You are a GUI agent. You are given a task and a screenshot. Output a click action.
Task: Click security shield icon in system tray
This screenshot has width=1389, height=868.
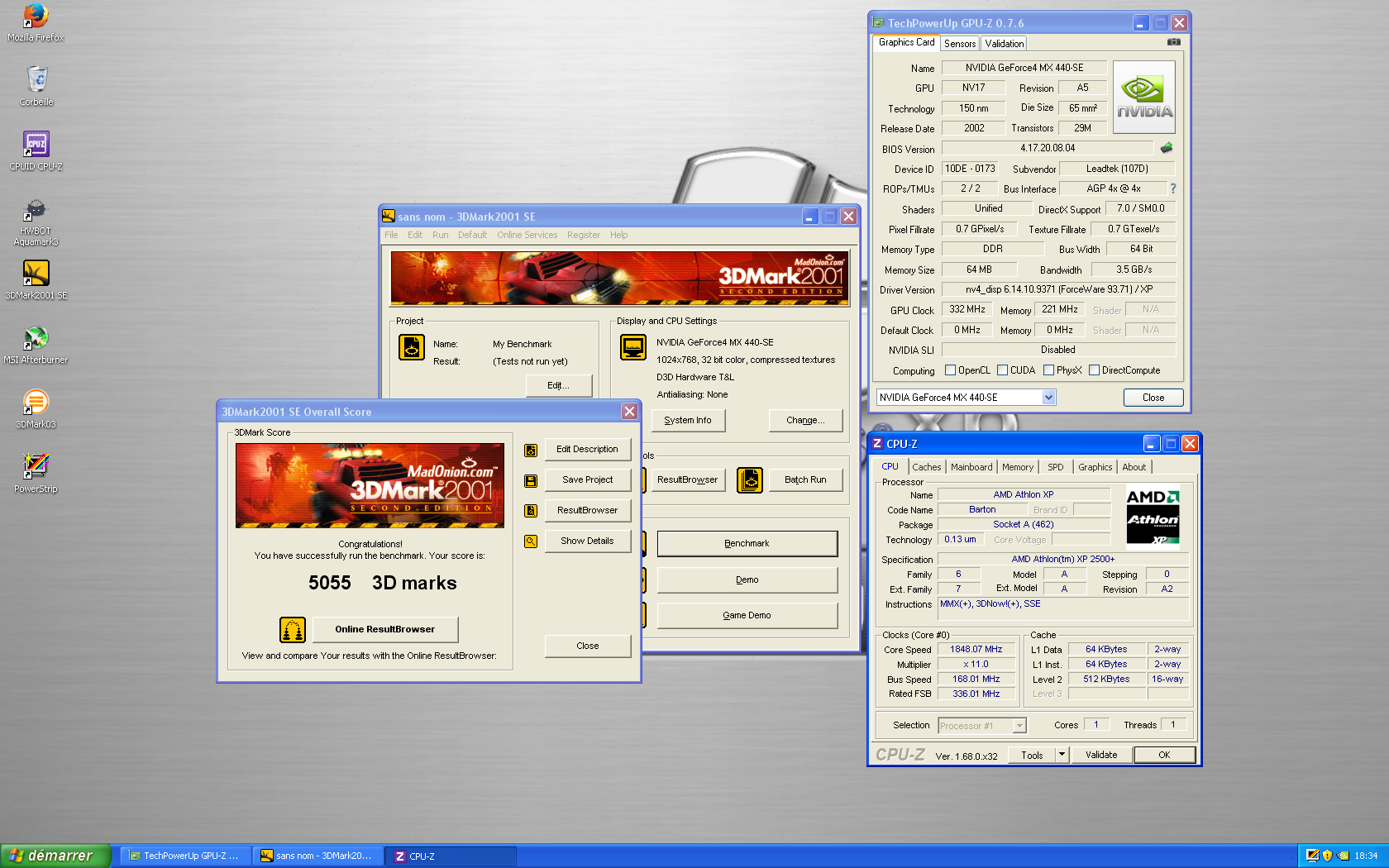tap(1327, 856)
